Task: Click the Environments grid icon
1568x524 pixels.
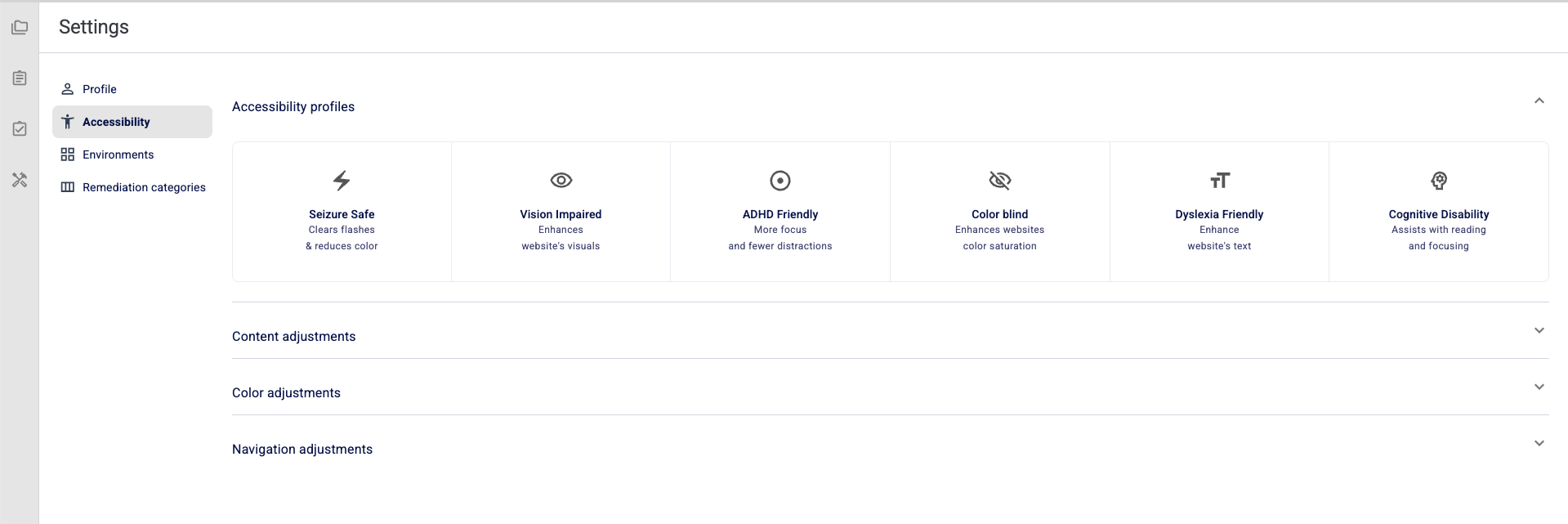Action: click(68, 155)
